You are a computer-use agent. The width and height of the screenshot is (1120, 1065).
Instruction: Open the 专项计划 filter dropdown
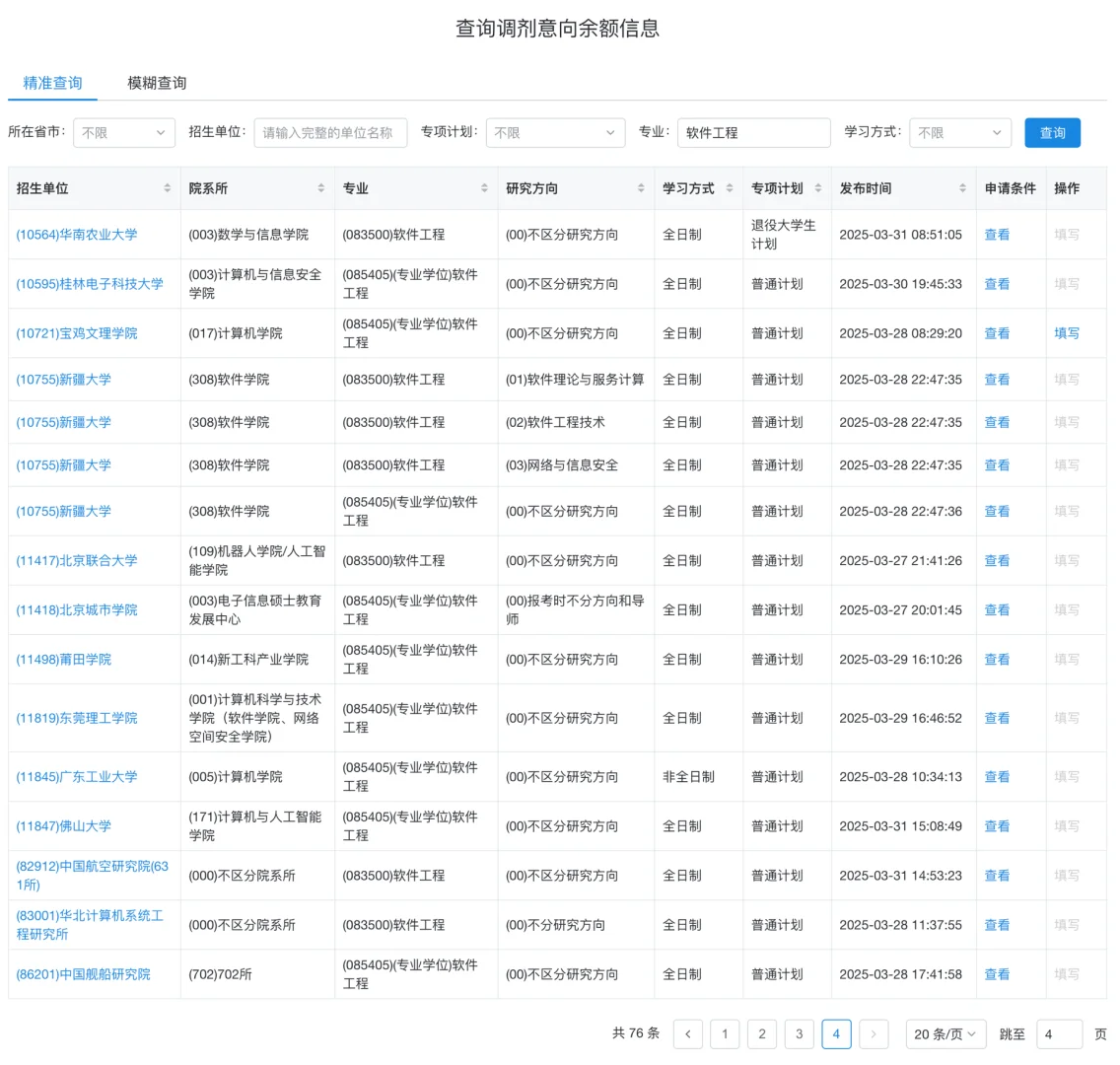[555, 132]
